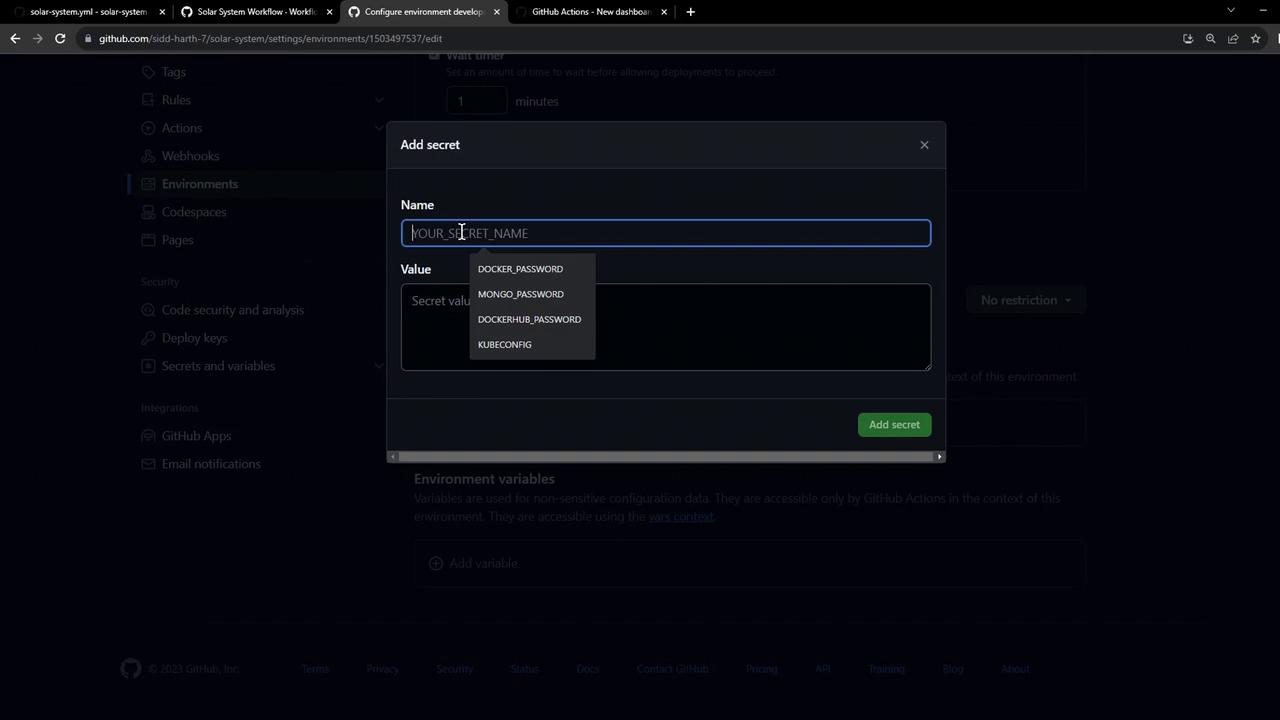Screen dimensions: 1280x720
Task: Click the secret Name input field
Action: [x=666, y=233]
